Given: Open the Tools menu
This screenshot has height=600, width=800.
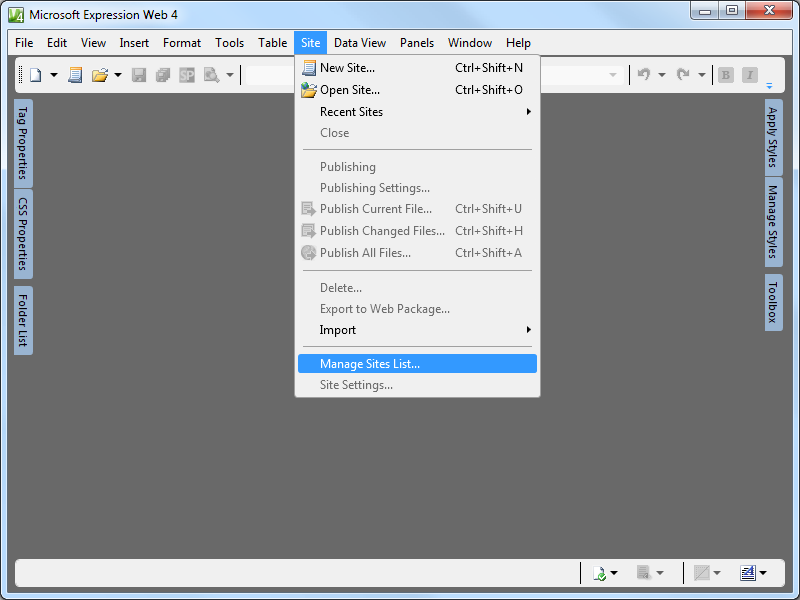Looking at the screenshot, I should pyautogui.click(x=230, y=43).
